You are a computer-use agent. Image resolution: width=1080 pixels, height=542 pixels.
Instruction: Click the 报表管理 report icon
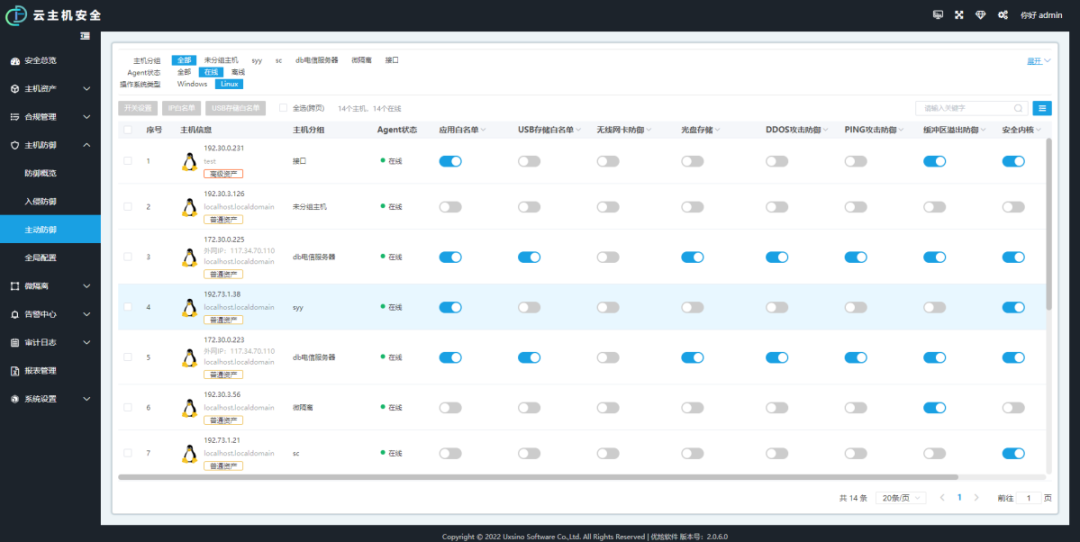(x=15, y=371)
